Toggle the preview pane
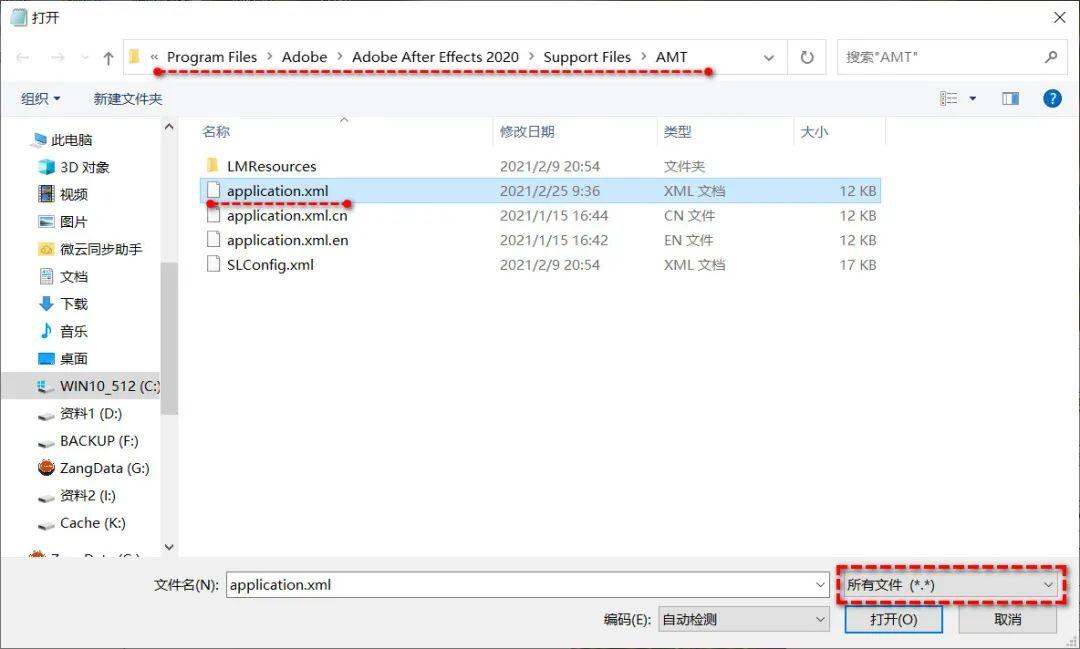1080x649 pixels. point(1010,99)
